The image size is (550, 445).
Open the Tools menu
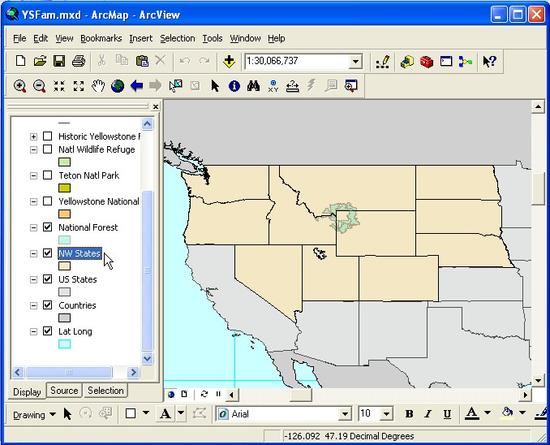(x=212, y=38)
